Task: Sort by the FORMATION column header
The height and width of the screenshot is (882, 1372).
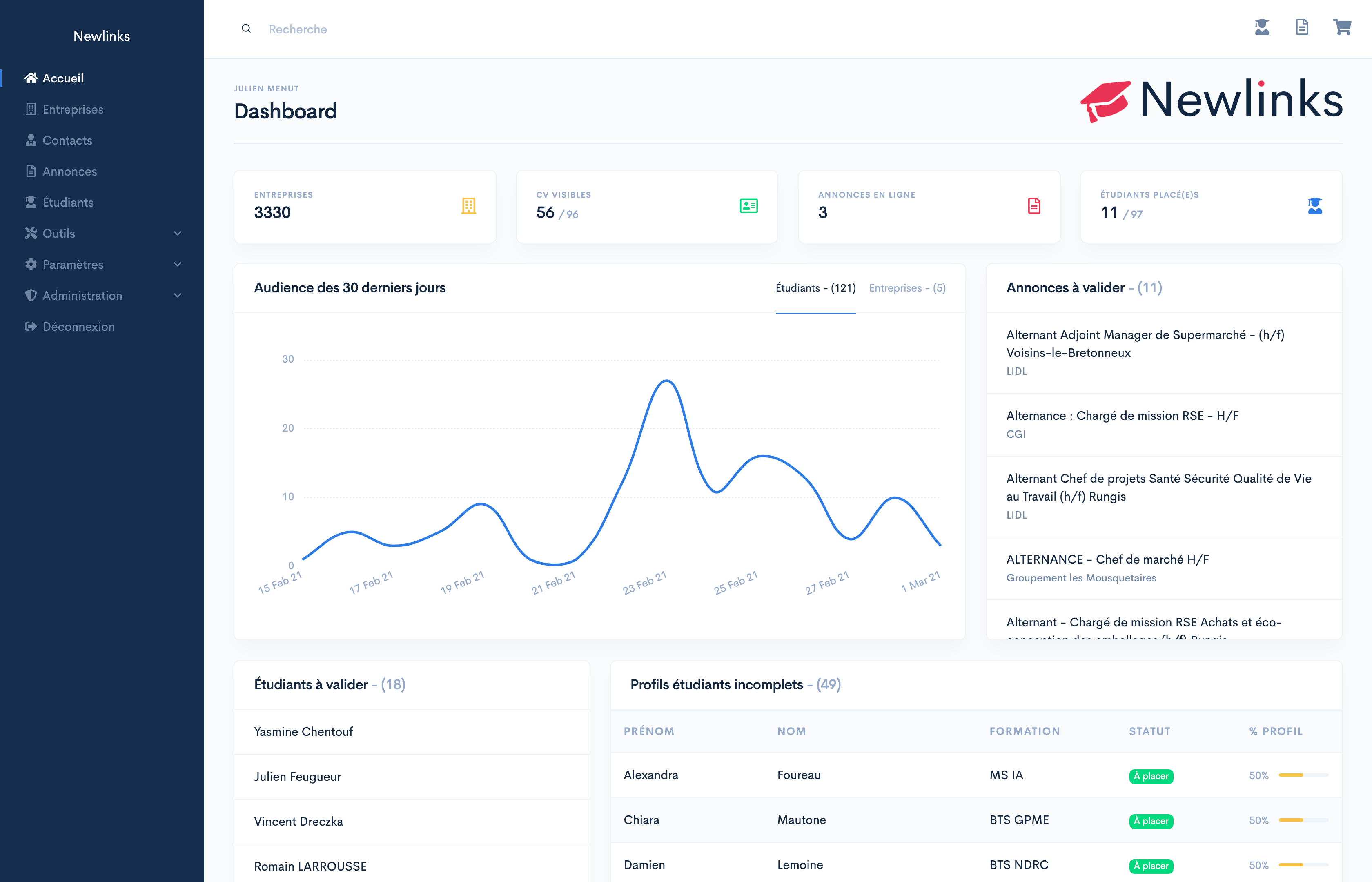Action: point(1025,731)
